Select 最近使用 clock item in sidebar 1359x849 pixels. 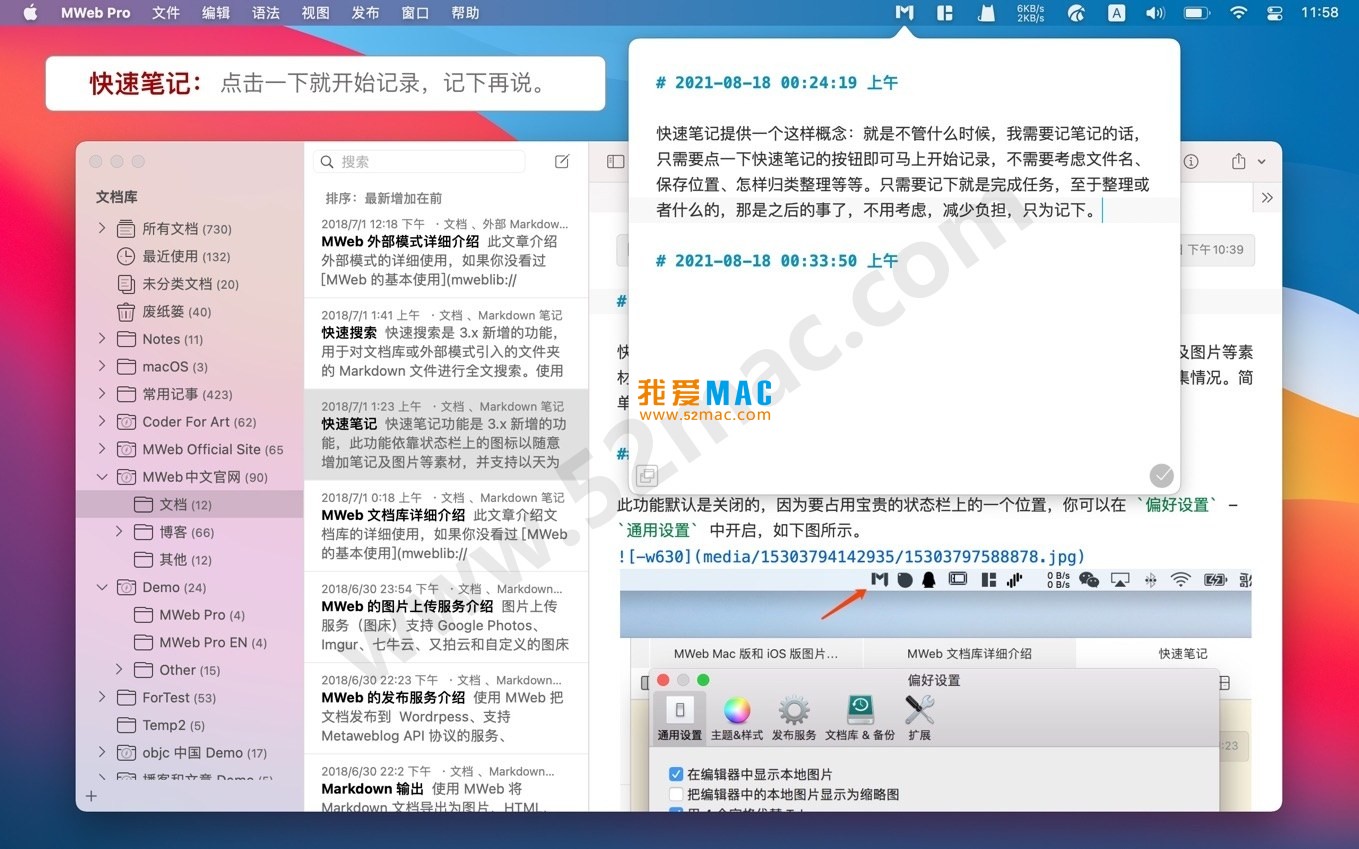click(190, 256)
